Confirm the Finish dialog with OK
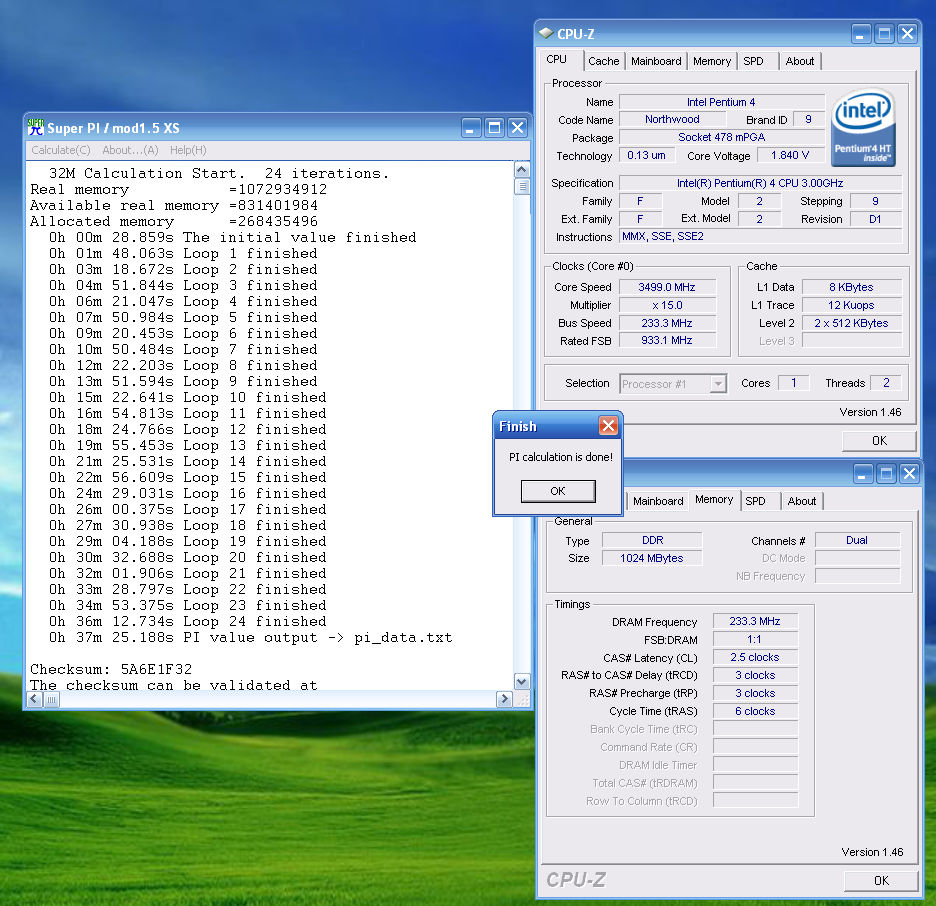 [x=558, y=491]
